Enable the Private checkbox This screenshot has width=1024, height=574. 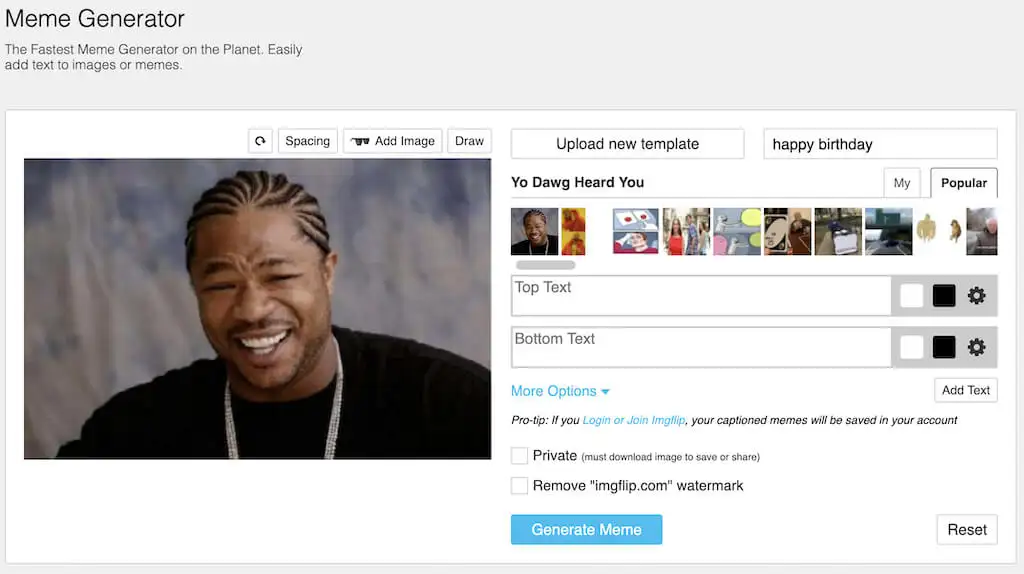(519, 456)
